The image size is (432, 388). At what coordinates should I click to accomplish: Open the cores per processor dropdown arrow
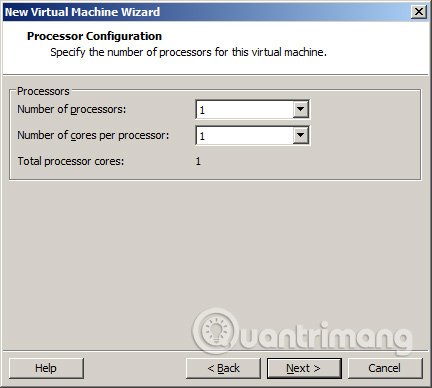(300, 135)
